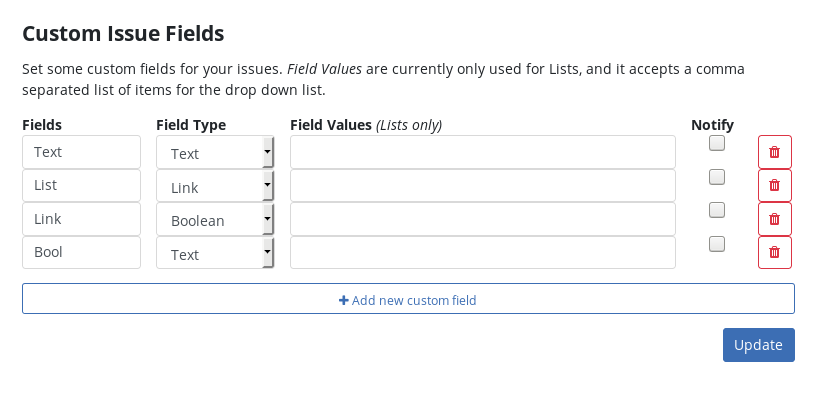
Task: Delete the Bool custom field row
Action: (774, 252)
